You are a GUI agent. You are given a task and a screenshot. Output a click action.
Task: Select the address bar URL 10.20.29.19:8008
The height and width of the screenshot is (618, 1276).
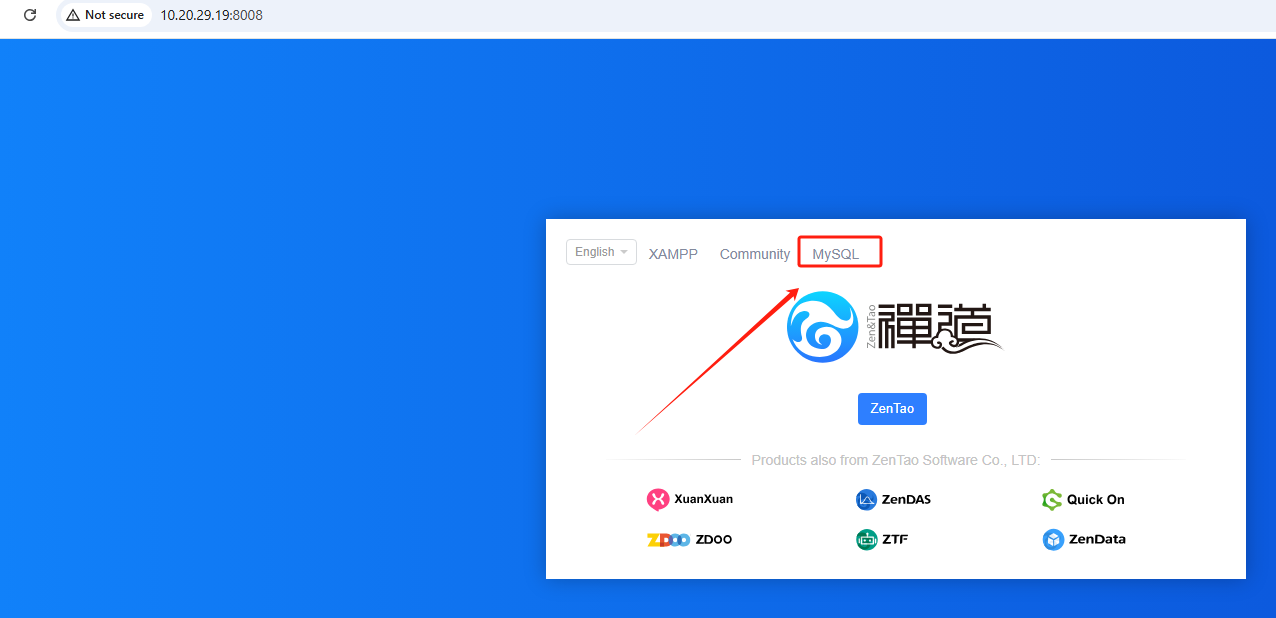coord(212,15)
